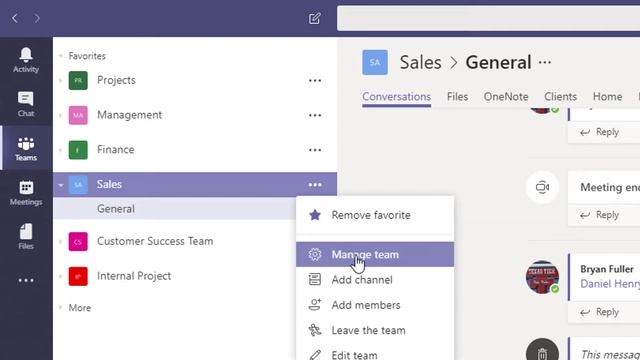Open General channel options ellipsis in header

tap(545, 62)
